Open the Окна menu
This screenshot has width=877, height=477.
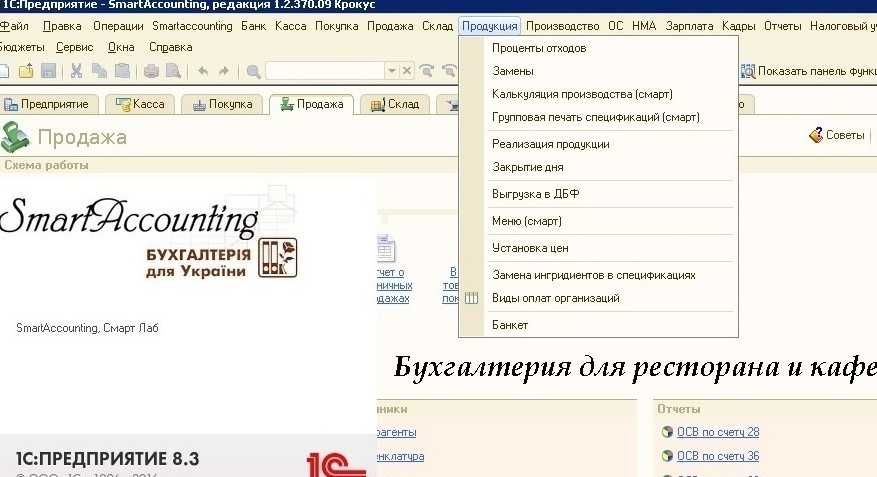tap(121, 48)
